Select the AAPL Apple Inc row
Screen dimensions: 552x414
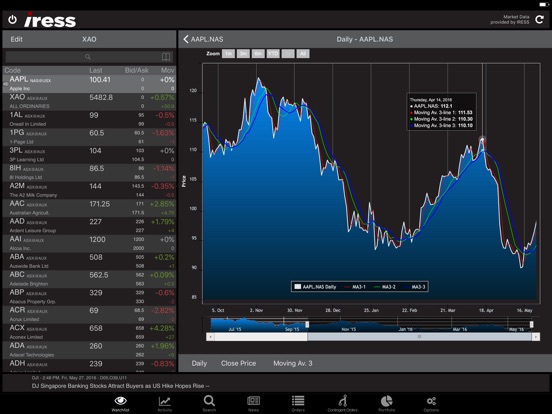tap(89, 84)
